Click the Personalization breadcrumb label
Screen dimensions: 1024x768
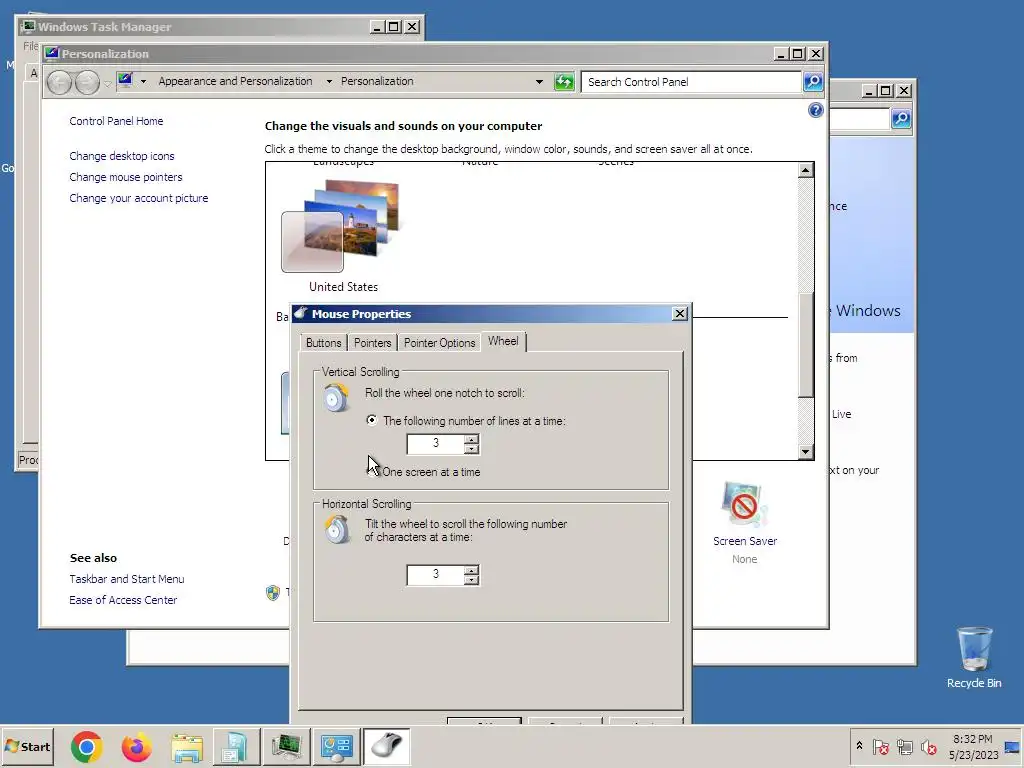coord(377,81)
